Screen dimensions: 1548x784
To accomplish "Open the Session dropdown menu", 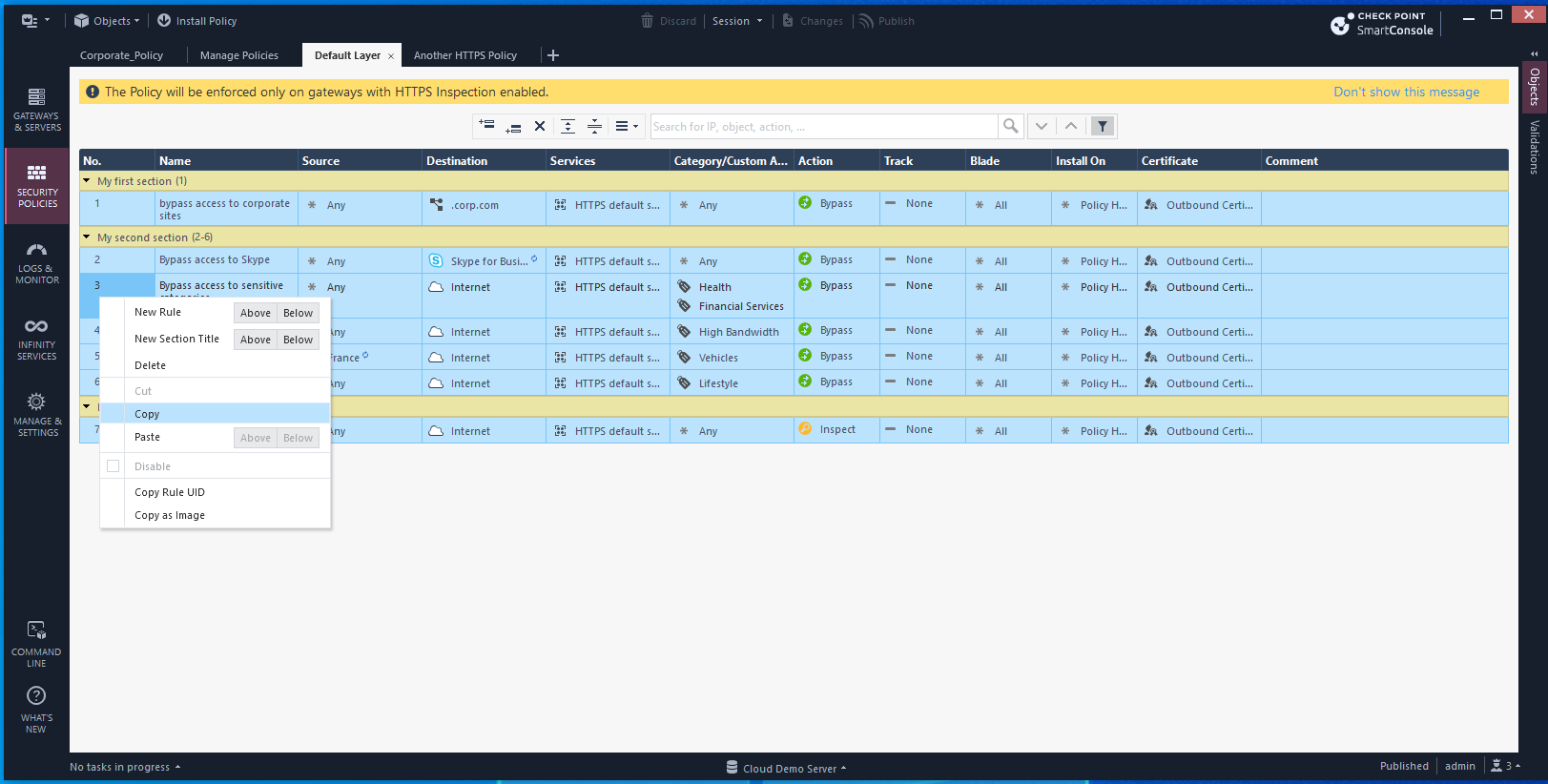I will pos(737,21).
